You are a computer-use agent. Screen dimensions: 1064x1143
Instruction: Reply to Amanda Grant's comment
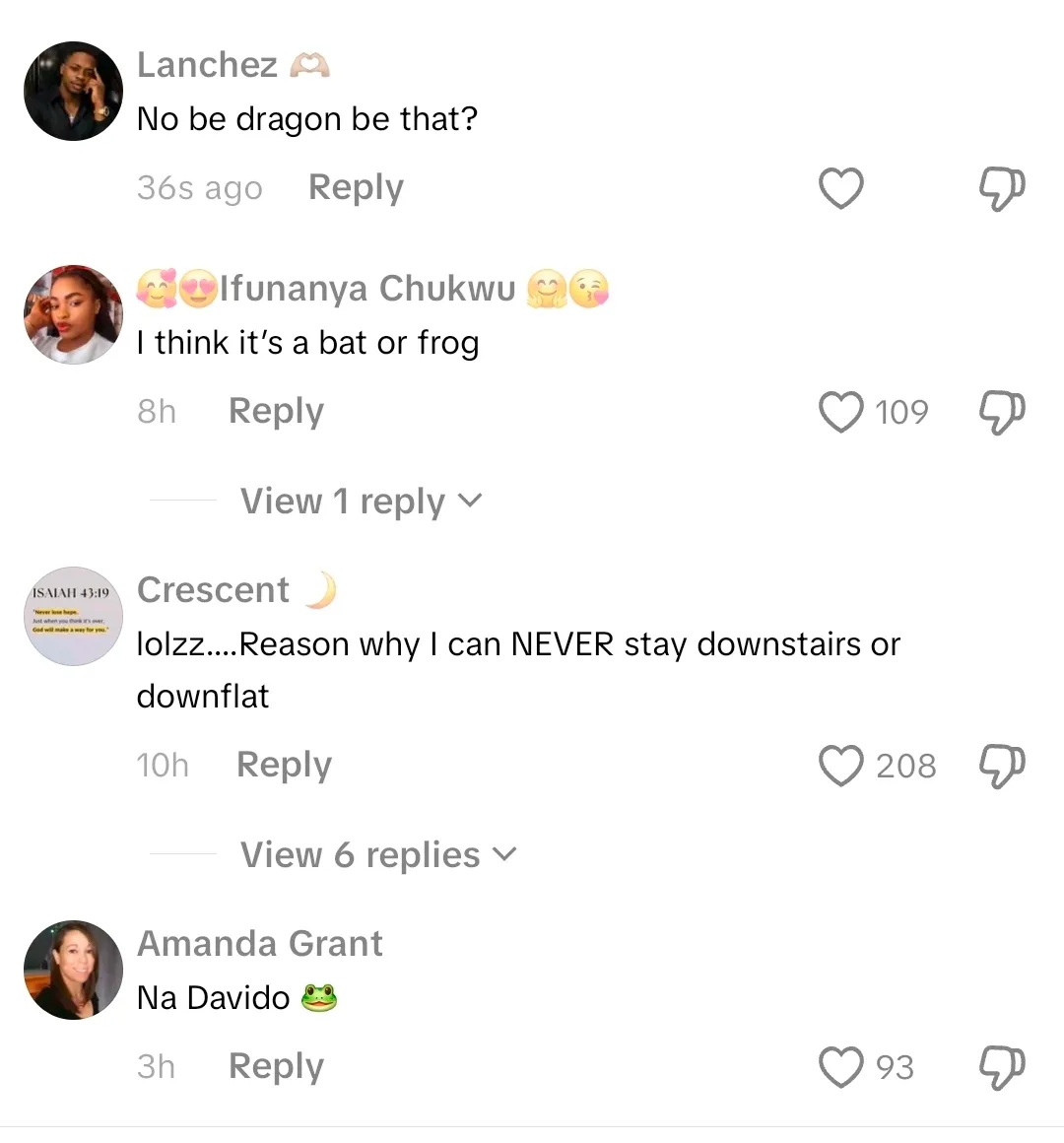point(276,1066)
